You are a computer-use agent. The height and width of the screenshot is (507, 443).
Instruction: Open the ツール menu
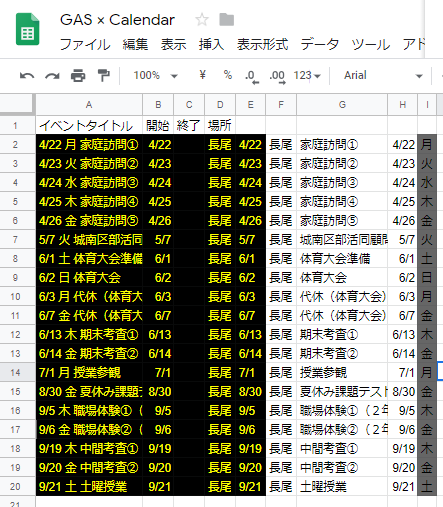coord(371,44)
